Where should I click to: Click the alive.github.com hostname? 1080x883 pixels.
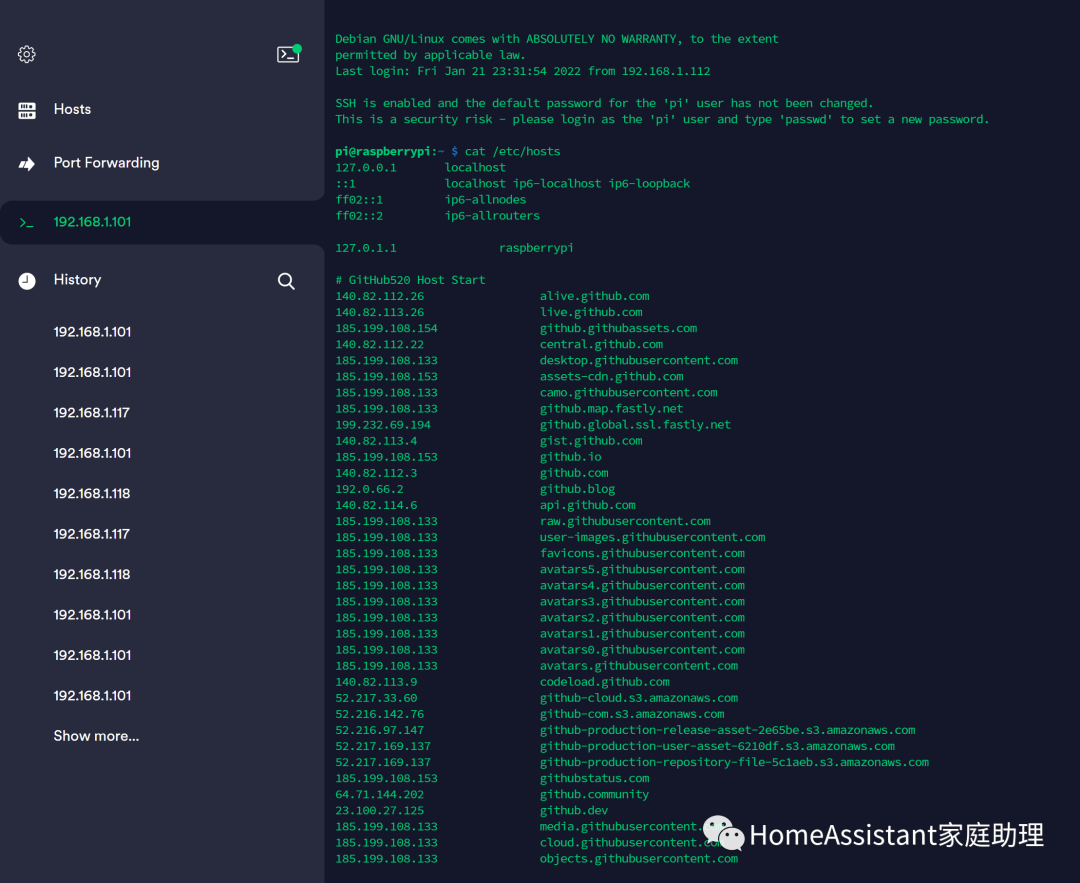(594, 296)
